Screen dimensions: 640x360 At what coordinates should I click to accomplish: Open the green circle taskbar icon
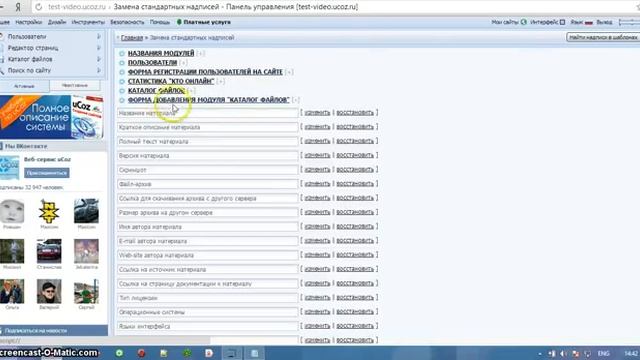tap(119, 353)
